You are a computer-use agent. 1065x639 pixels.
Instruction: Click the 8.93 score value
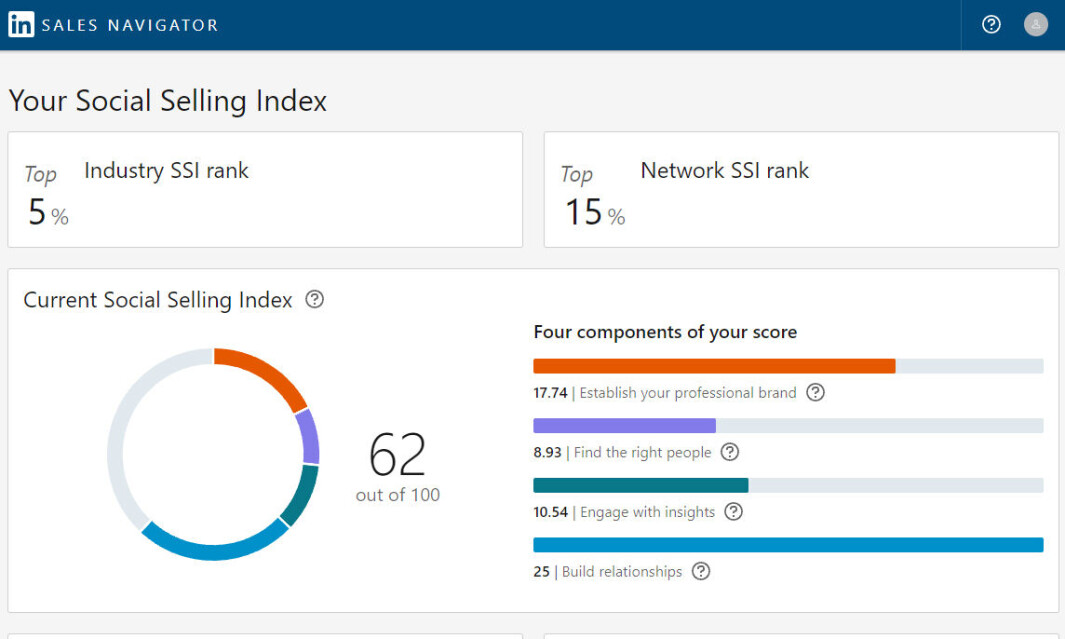click(x=547, y=452)
